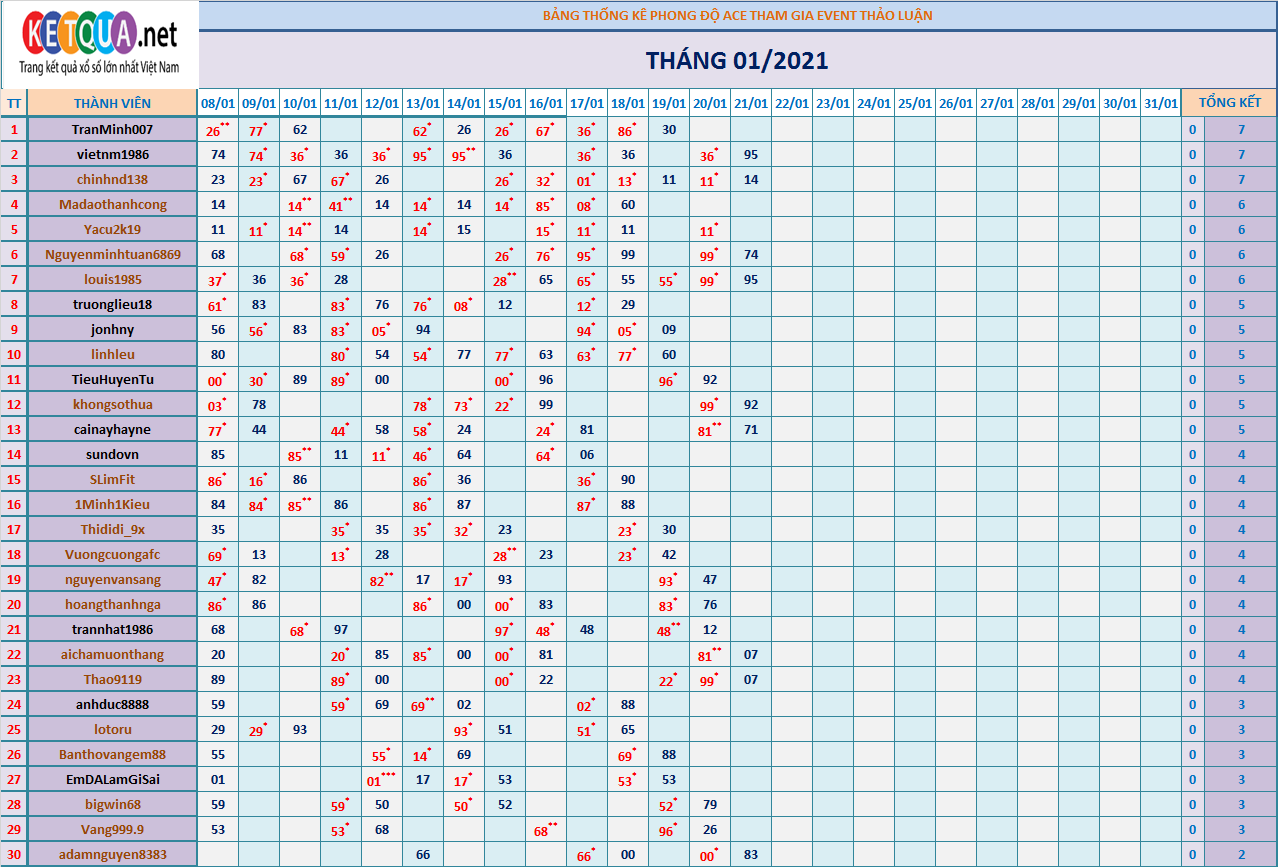Select member Madaothanhcong in the list
1278x867 pixels.
pyautogui.click(x=112, y=204)
